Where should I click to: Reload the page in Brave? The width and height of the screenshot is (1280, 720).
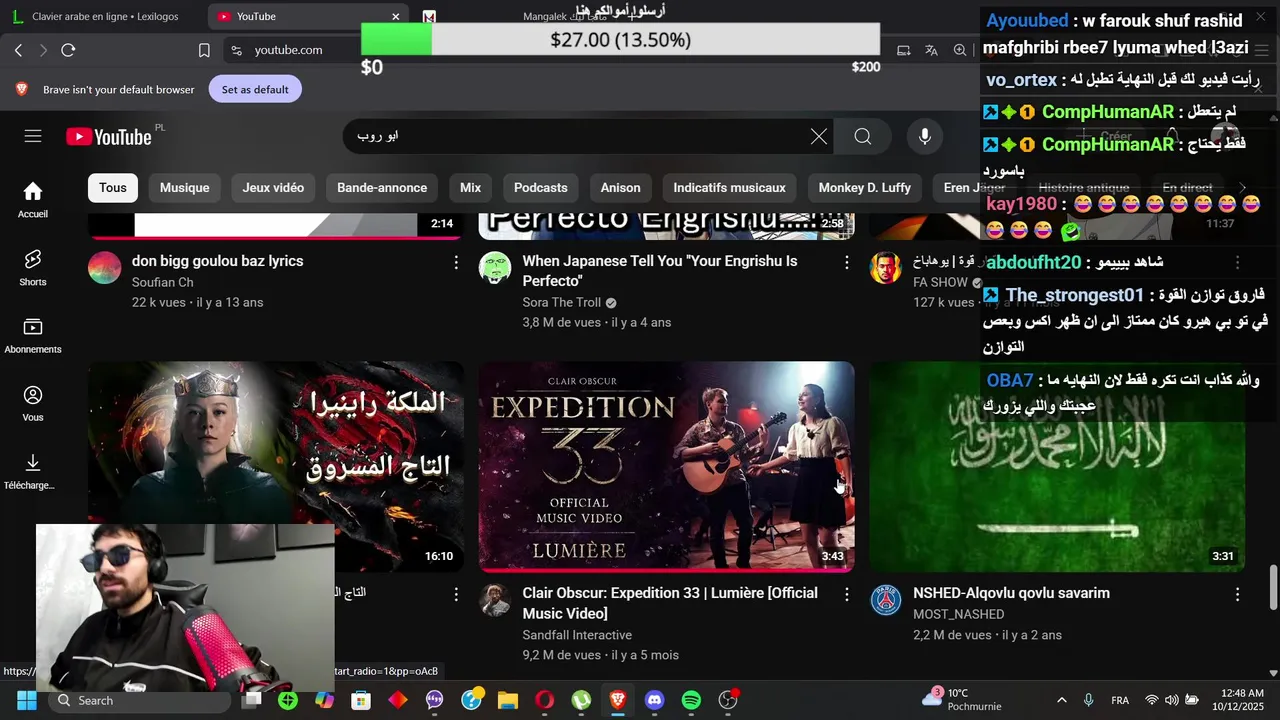point(68,50)
